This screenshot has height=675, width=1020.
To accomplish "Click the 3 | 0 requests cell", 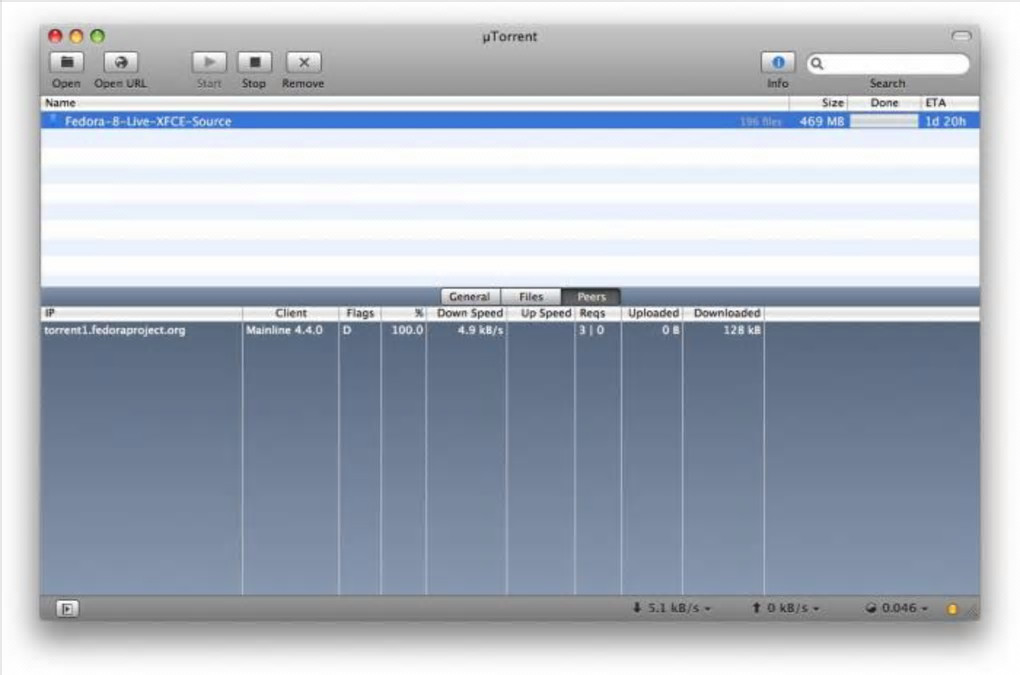I will click(x=591, y=330).
